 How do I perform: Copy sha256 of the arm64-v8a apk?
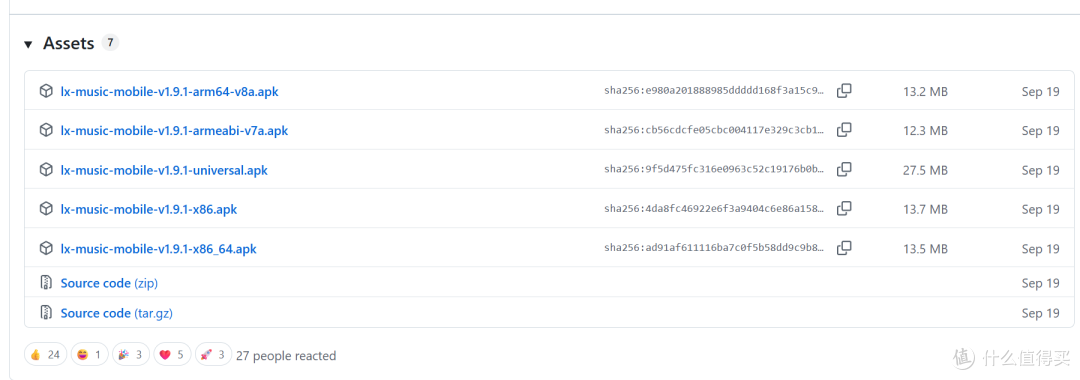(x=844, y=91)
